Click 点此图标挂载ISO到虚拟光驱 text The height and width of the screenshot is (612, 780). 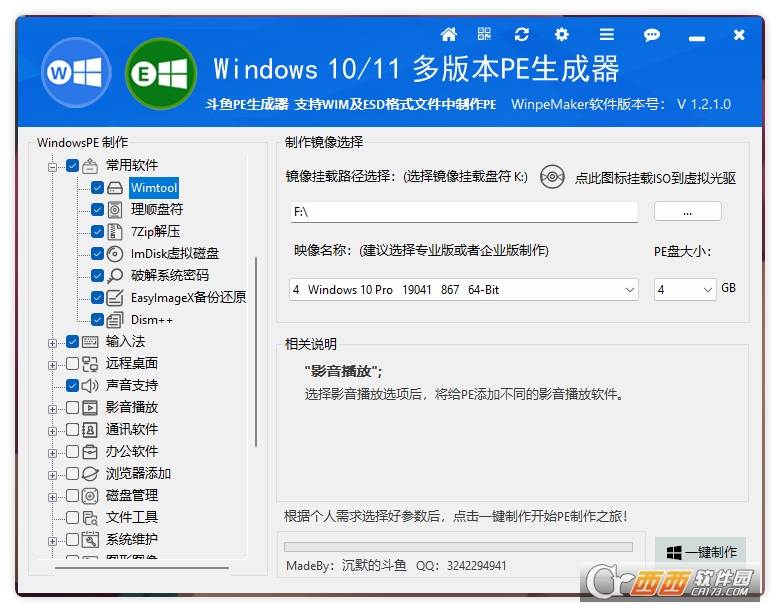coord(655,178)
